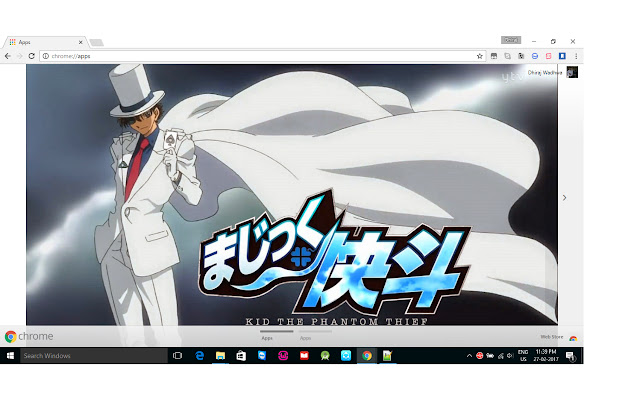
Task: Switch to the first Apps page indicator
Action: tap(276, 335)
